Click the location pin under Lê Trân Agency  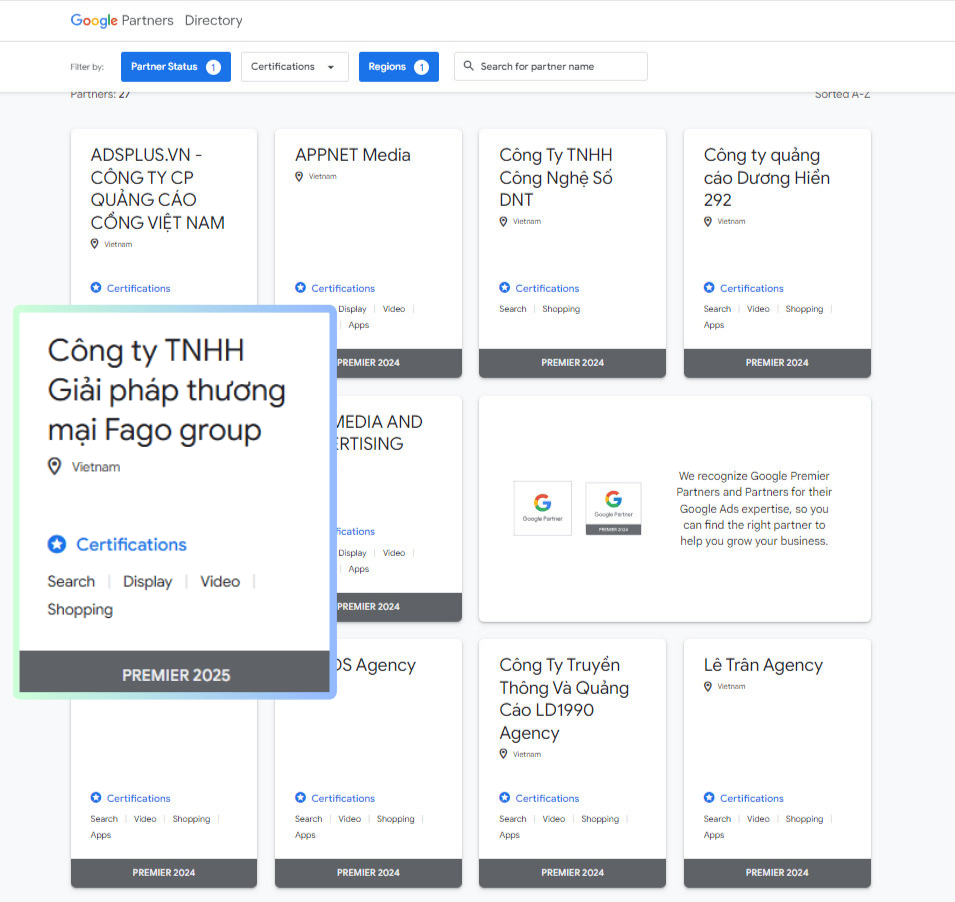coord(708,686)
